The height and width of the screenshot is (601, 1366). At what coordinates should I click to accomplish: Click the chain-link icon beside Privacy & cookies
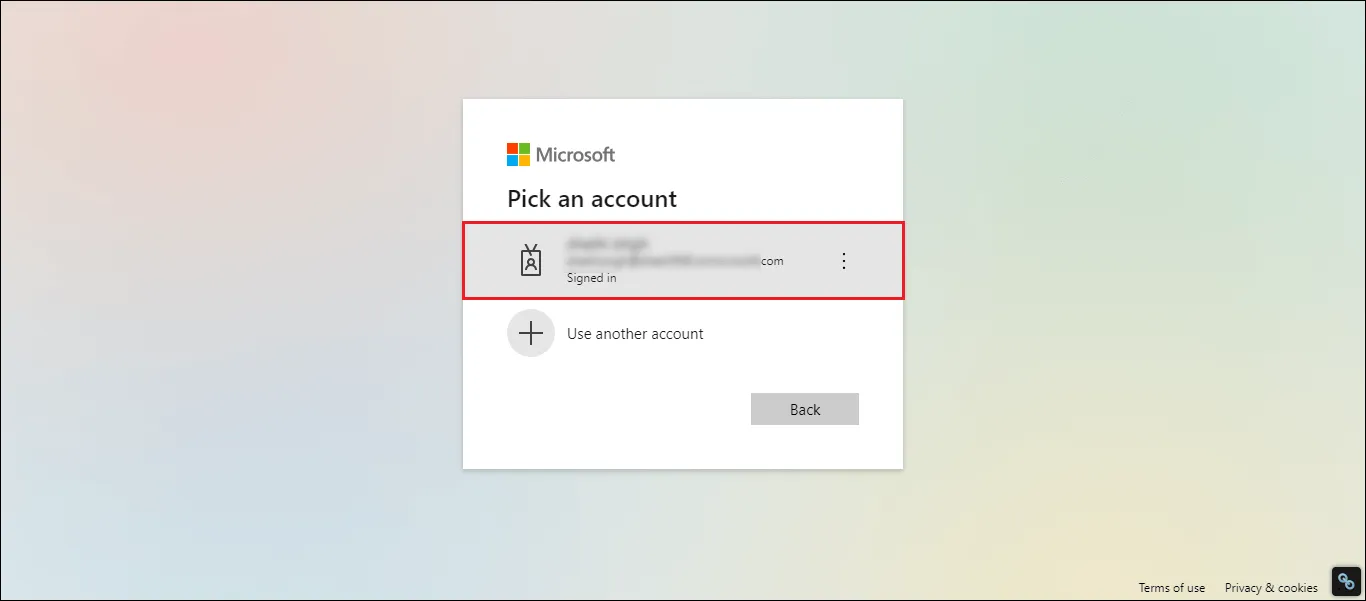[1347, 582]
